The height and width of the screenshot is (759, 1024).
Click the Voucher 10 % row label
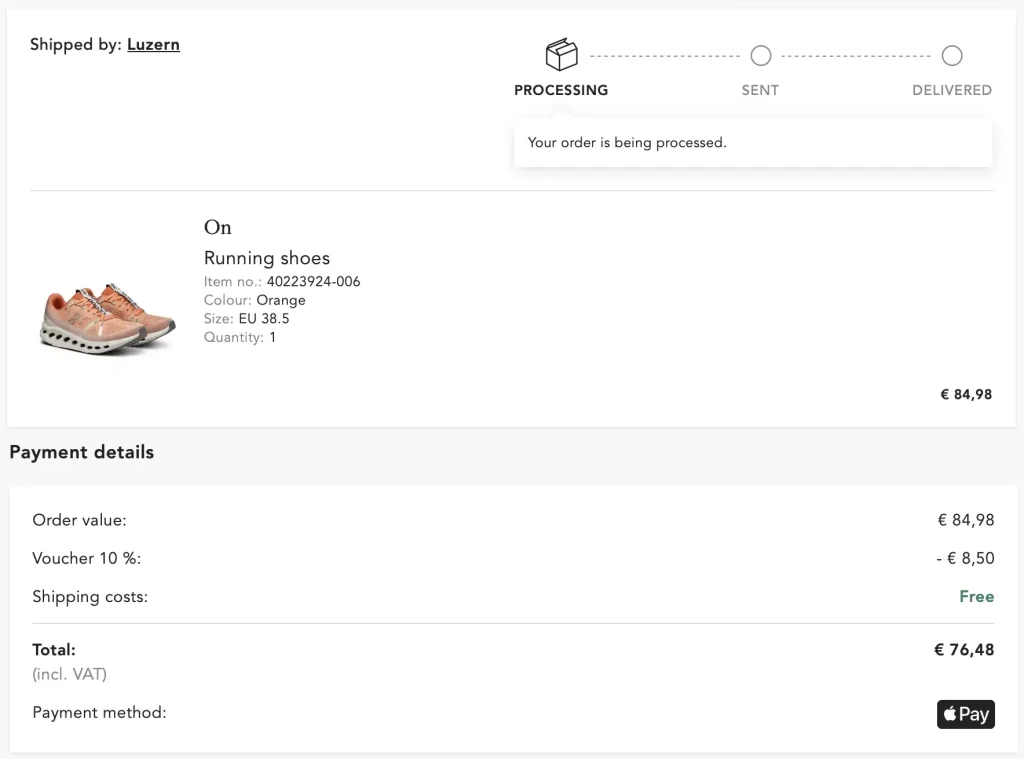pyautogui.click(x=86, y=558)
